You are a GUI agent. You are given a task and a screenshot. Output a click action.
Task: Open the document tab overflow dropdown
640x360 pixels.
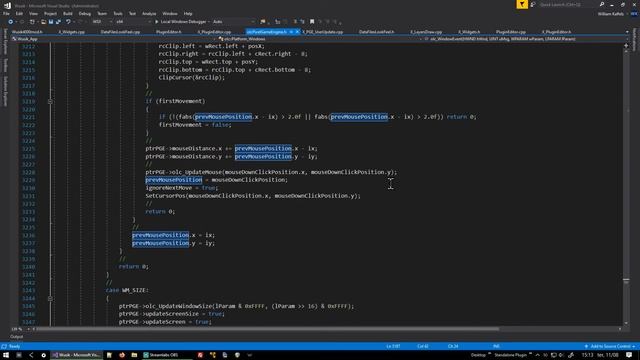[x=627, y=31]
